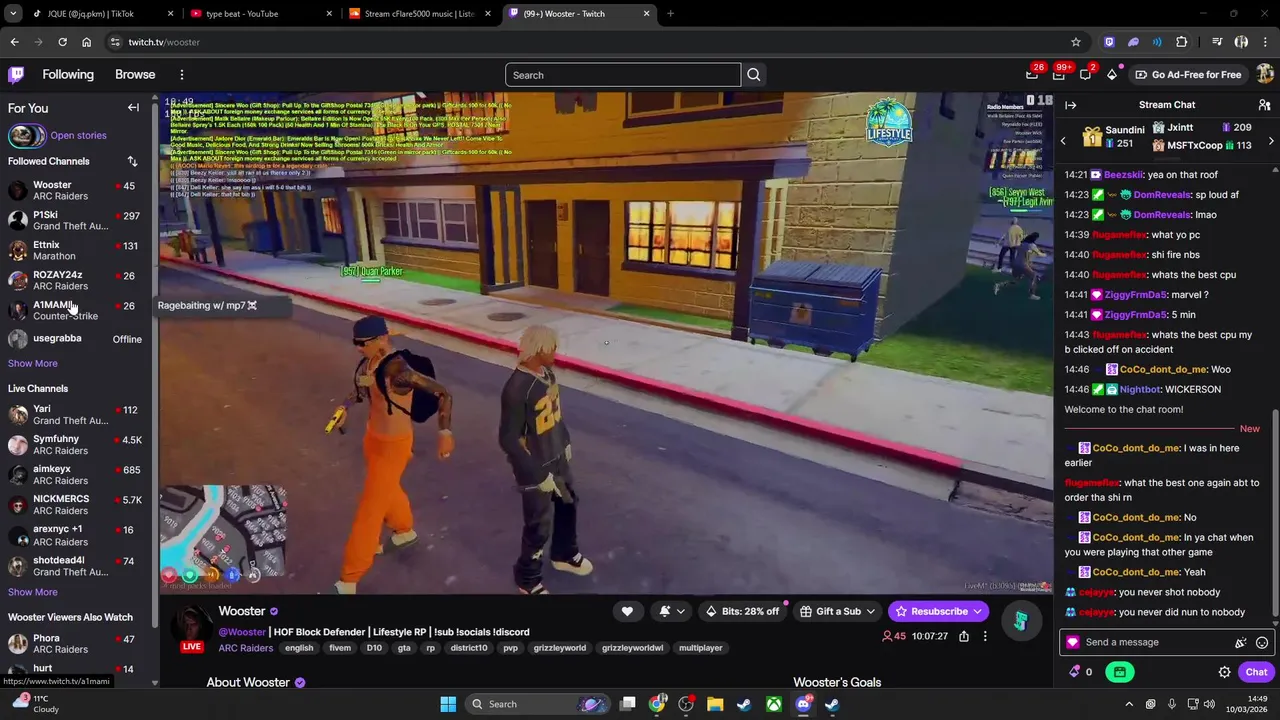Open whispers icon with 2 badge
Viewport: 1280px width, 720px height.
[x=1085, y=74]
